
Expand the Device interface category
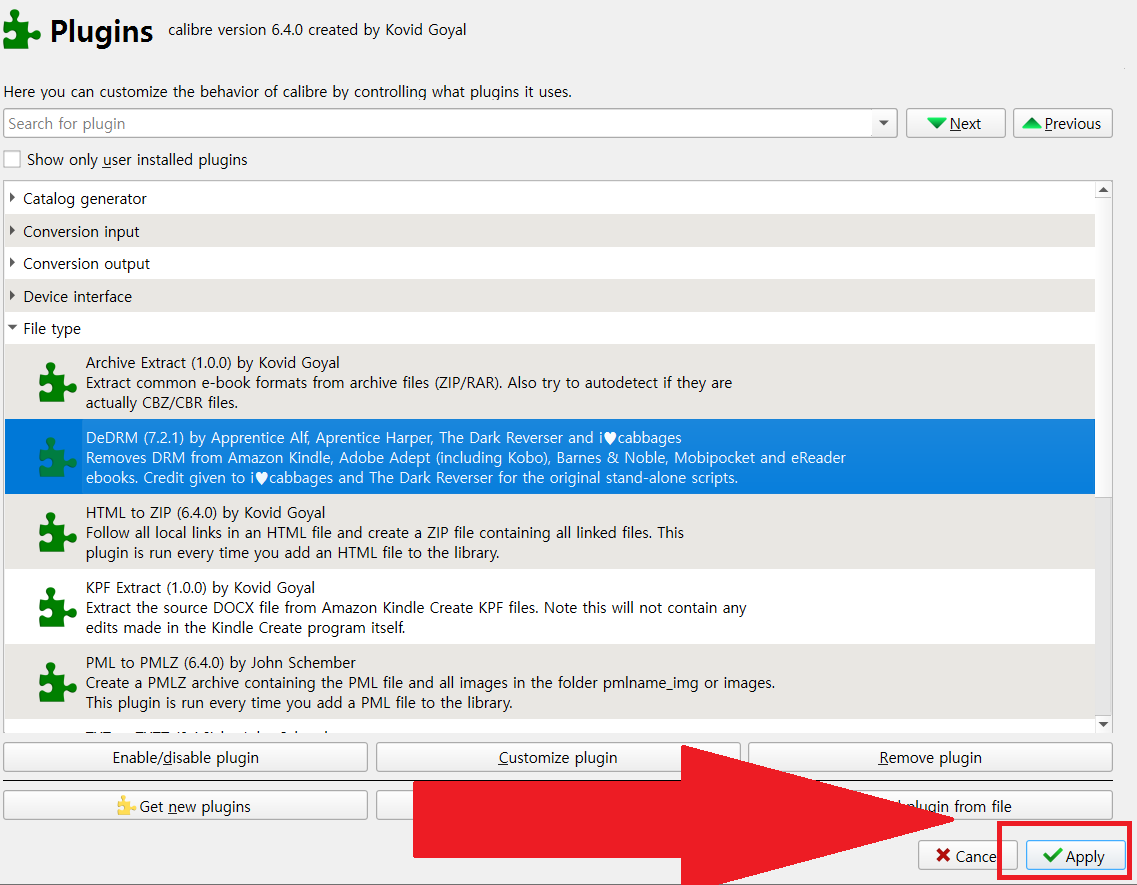[x=12, y=296]
